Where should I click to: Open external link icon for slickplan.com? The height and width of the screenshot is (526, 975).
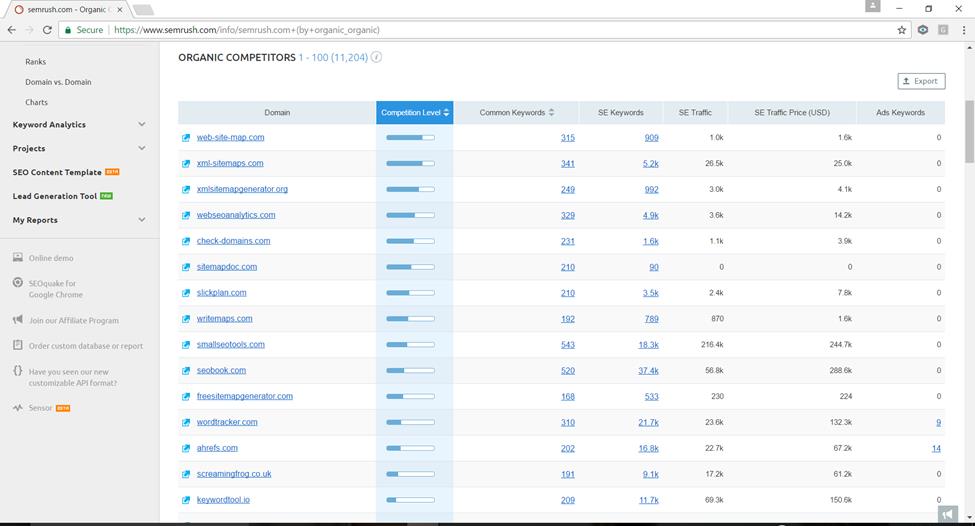point(186,293)
